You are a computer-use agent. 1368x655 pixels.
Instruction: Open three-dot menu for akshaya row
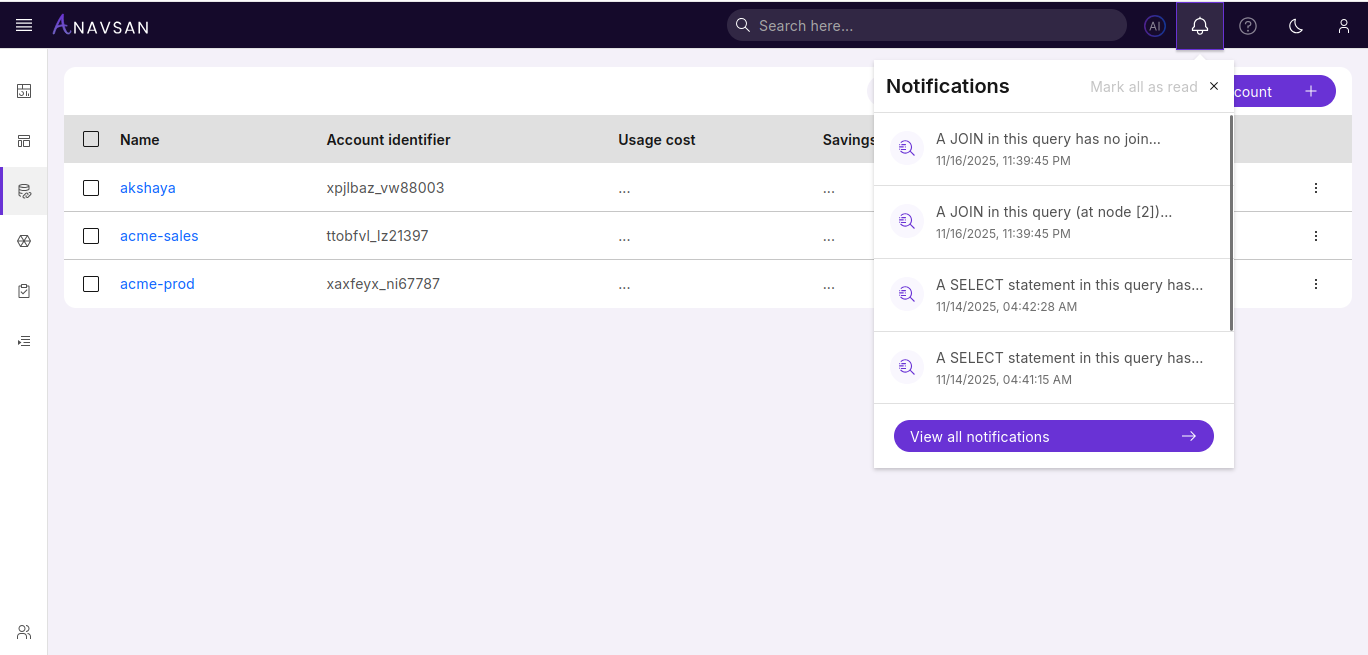(1316, 188)
